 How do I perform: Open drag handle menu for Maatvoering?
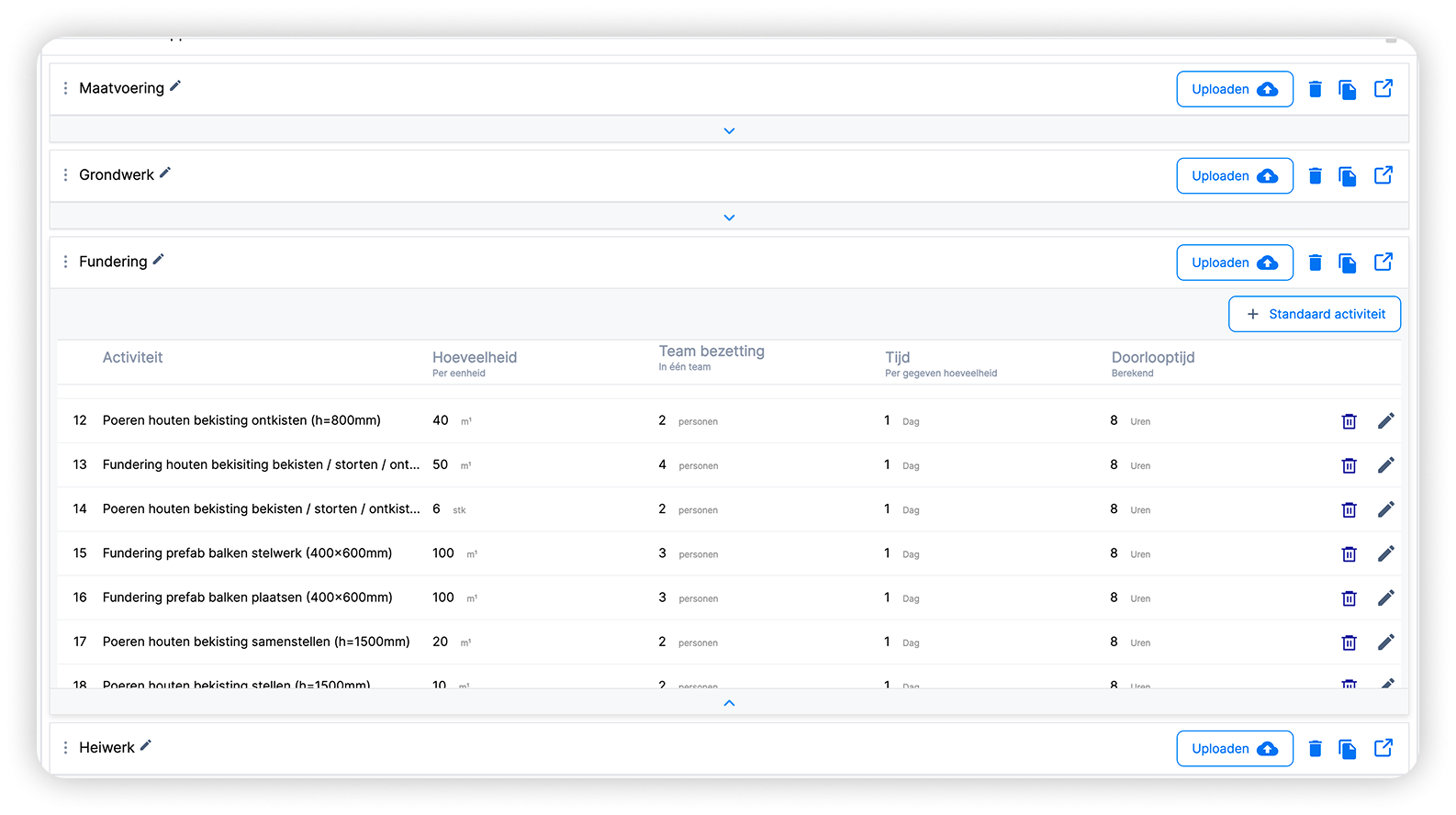click(x=65, y=88)
